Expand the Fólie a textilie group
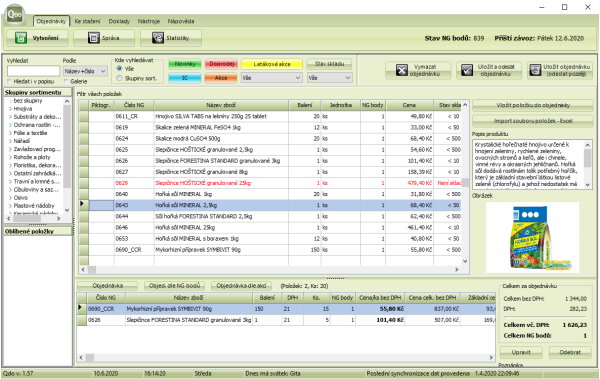The width and height of the screenshot is (600, 379). coord(10,133)
